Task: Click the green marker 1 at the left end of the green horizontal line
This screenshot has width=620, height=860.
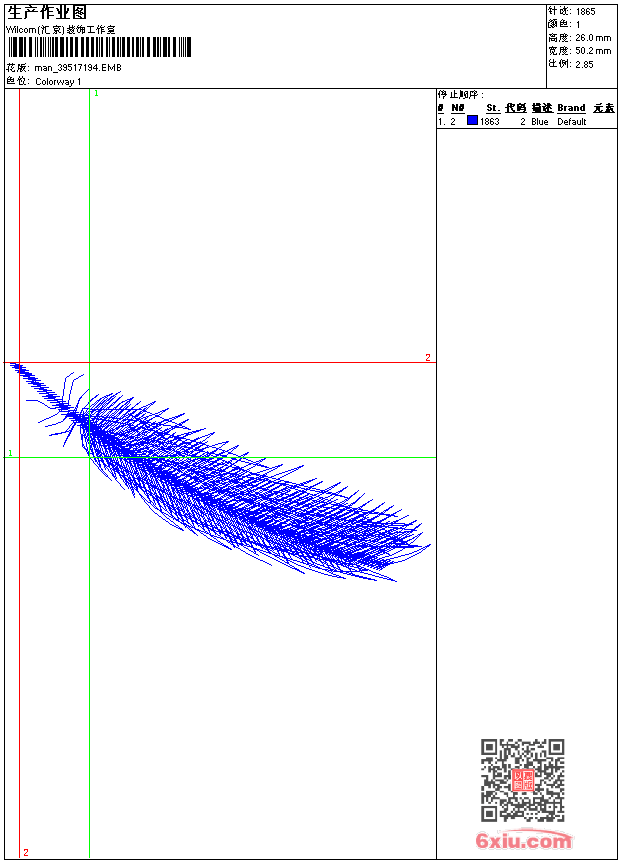Action: 10,453
